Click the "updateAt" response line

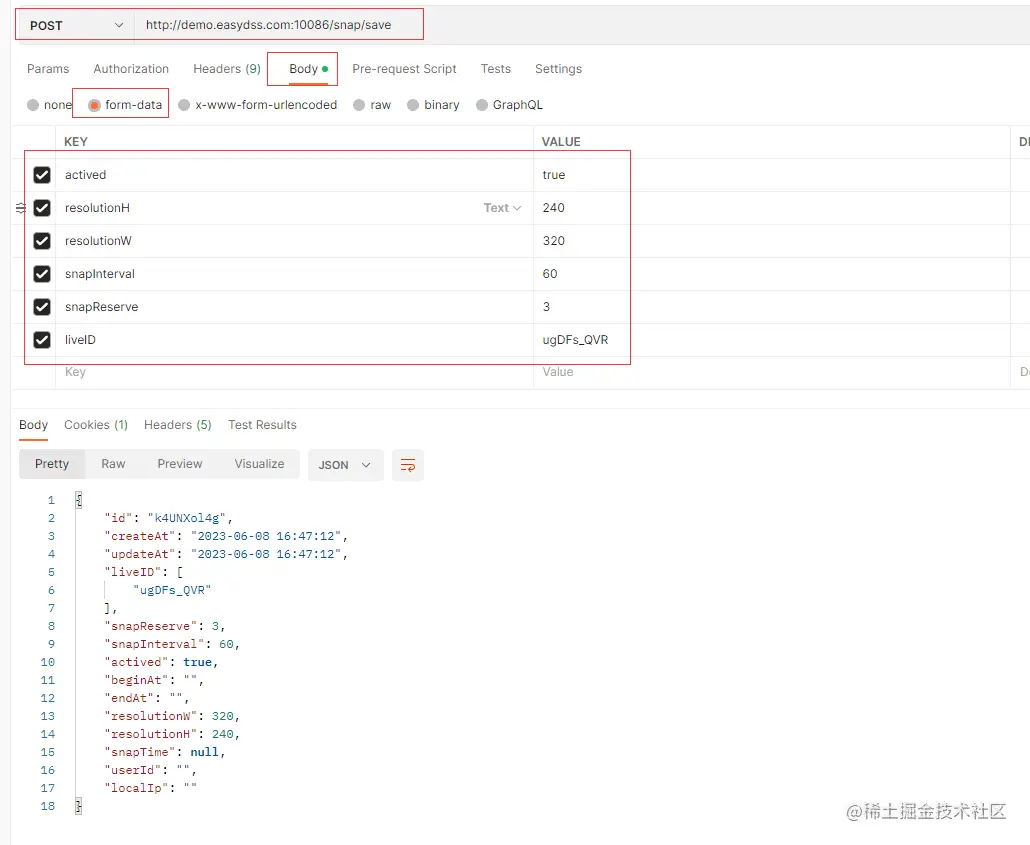pyautogui.click(x=226, y=555)
